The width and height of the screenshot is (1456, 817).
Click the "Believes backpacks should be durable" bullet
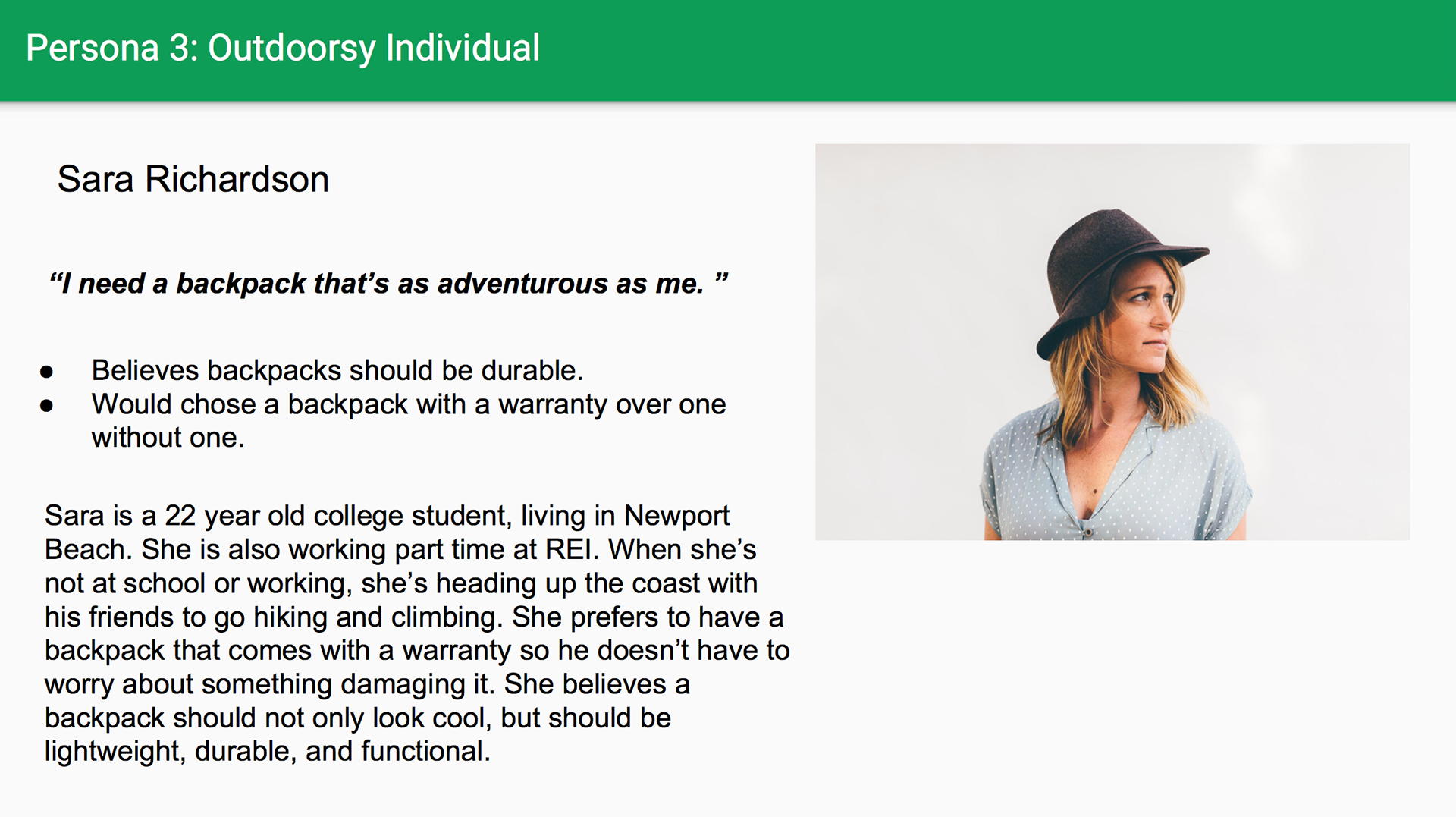coord(337,371)
